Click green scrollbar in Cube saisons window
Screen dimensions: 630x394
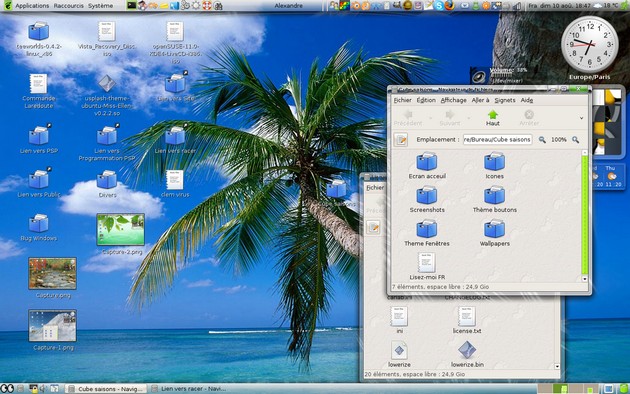tap(585, 214)
